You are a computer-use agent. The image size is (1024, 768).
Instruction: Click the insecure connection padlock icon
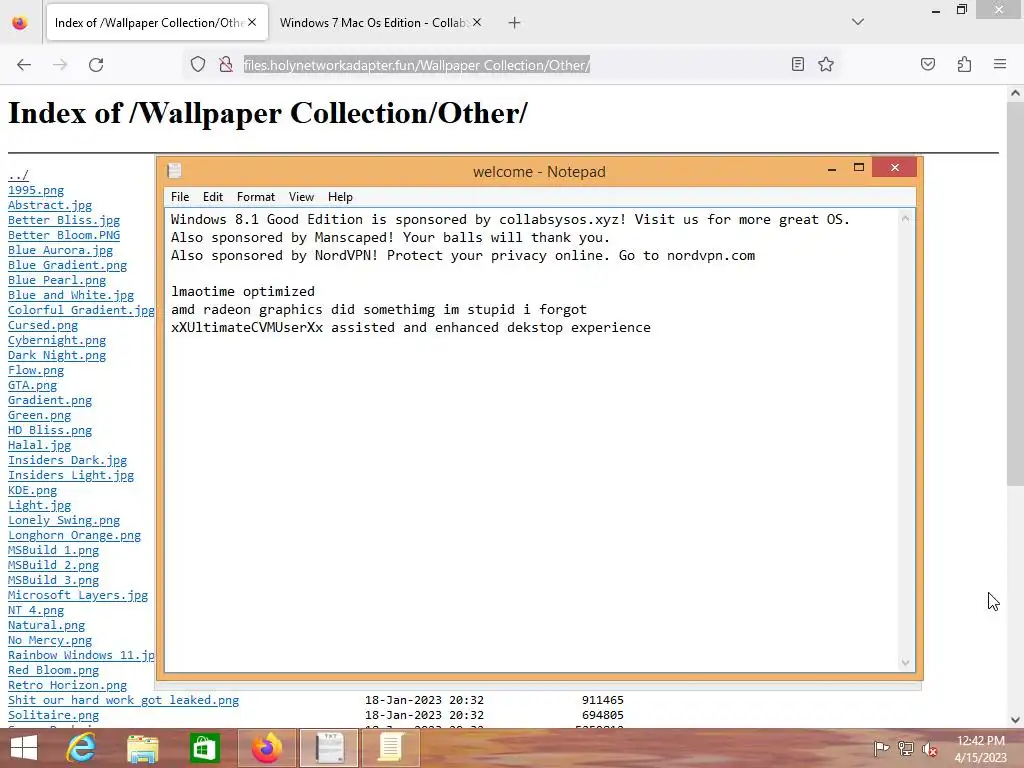coord(226,64)
